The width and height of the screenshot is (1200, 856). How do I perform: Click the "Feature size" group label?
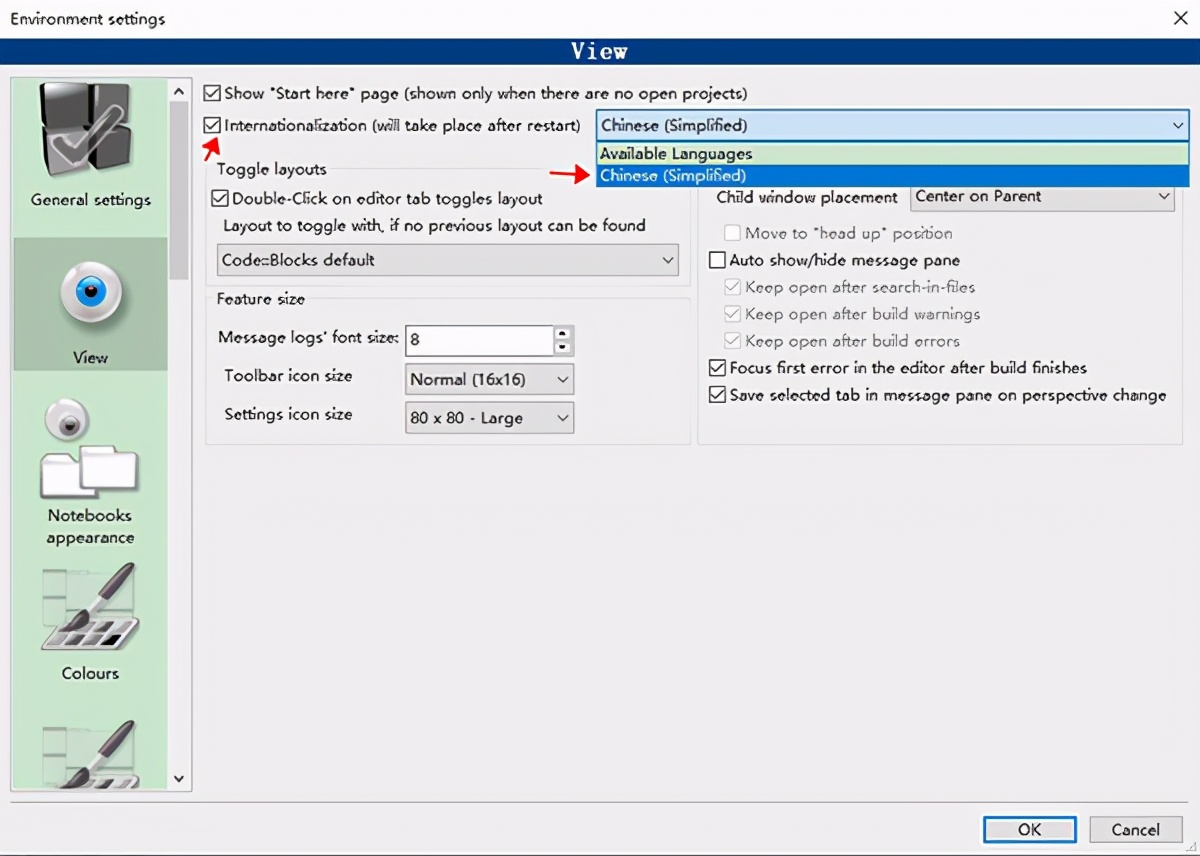261,299
